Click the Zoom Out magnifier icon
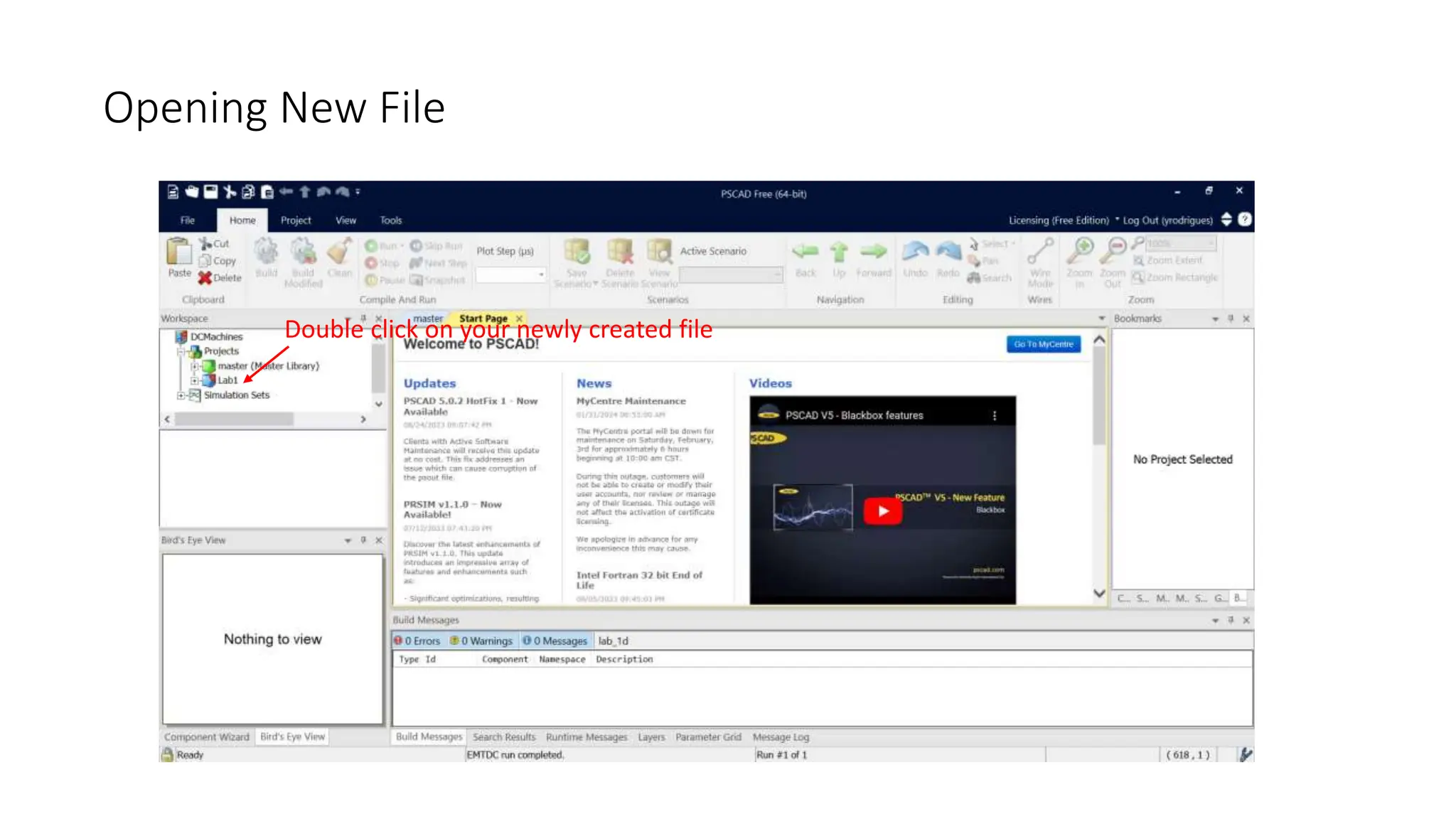This screenshot has height=819, width=1456. pos(1113,251)
